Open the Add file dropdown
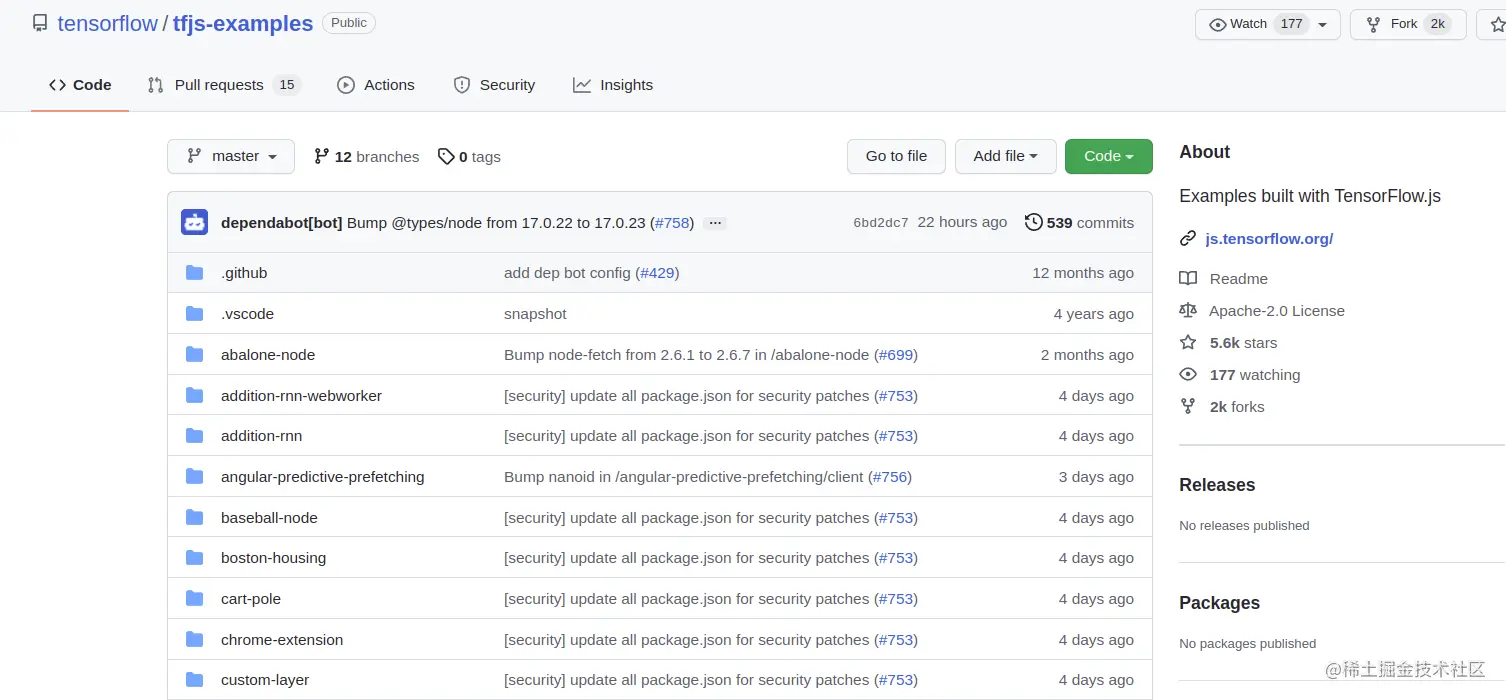This screenshot has width=1506, height=700. point(1006,156)
